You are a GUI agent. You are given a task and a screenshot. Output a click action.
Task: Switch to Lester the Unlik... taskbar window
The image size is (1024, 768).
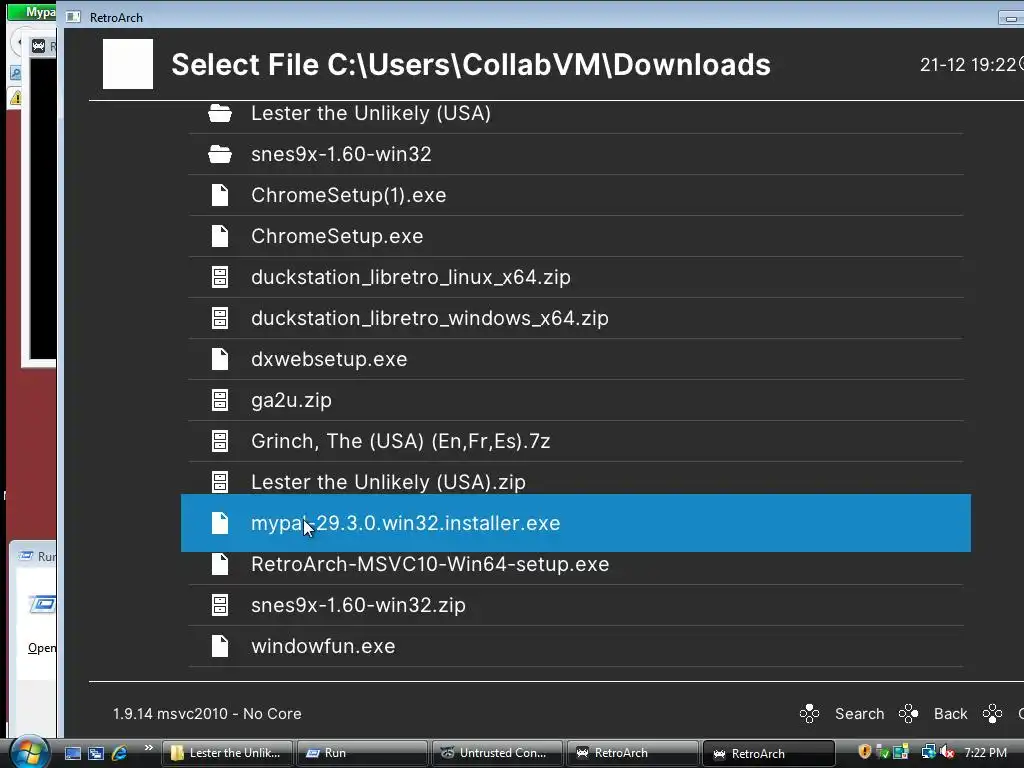click(227, 753)
